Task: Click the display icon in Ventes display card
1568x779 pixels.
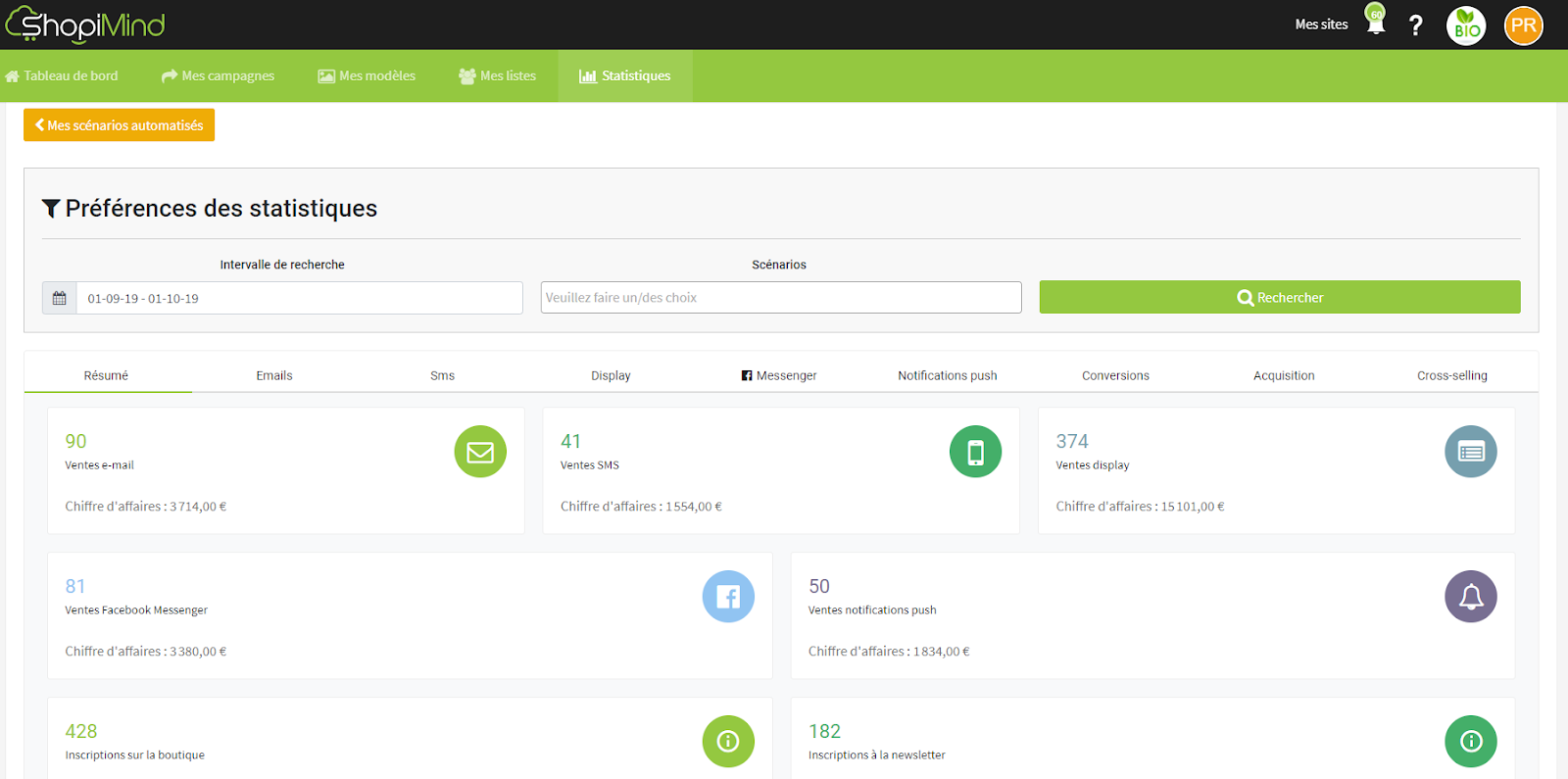Action: (1471, 452)
